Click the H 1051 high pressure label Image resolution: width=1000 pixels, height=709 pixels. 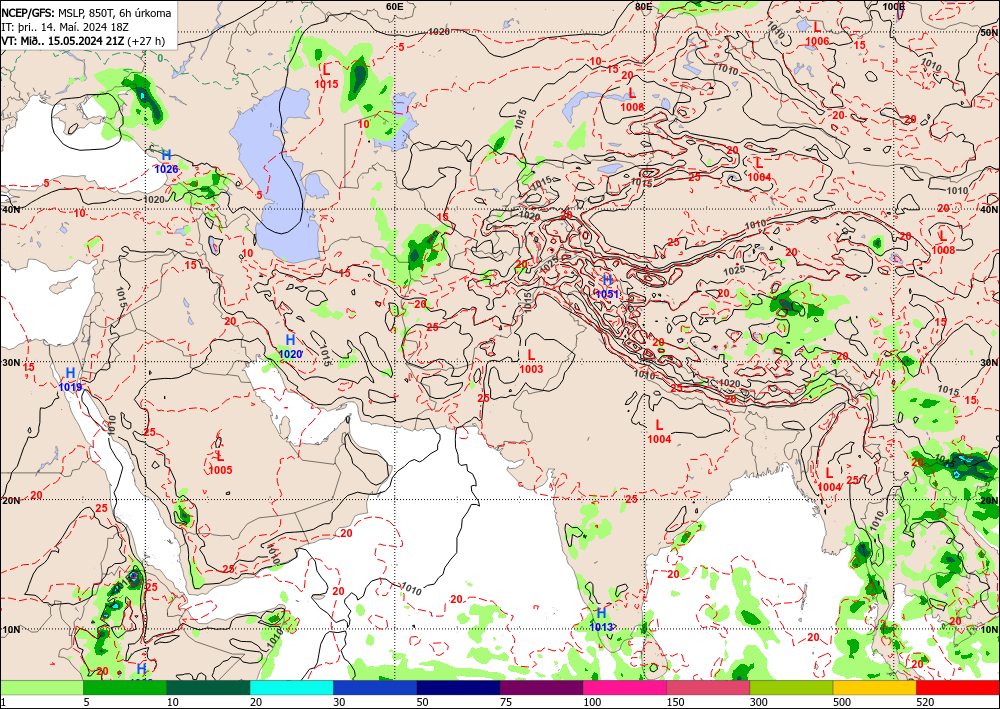[x=607, y=287]
